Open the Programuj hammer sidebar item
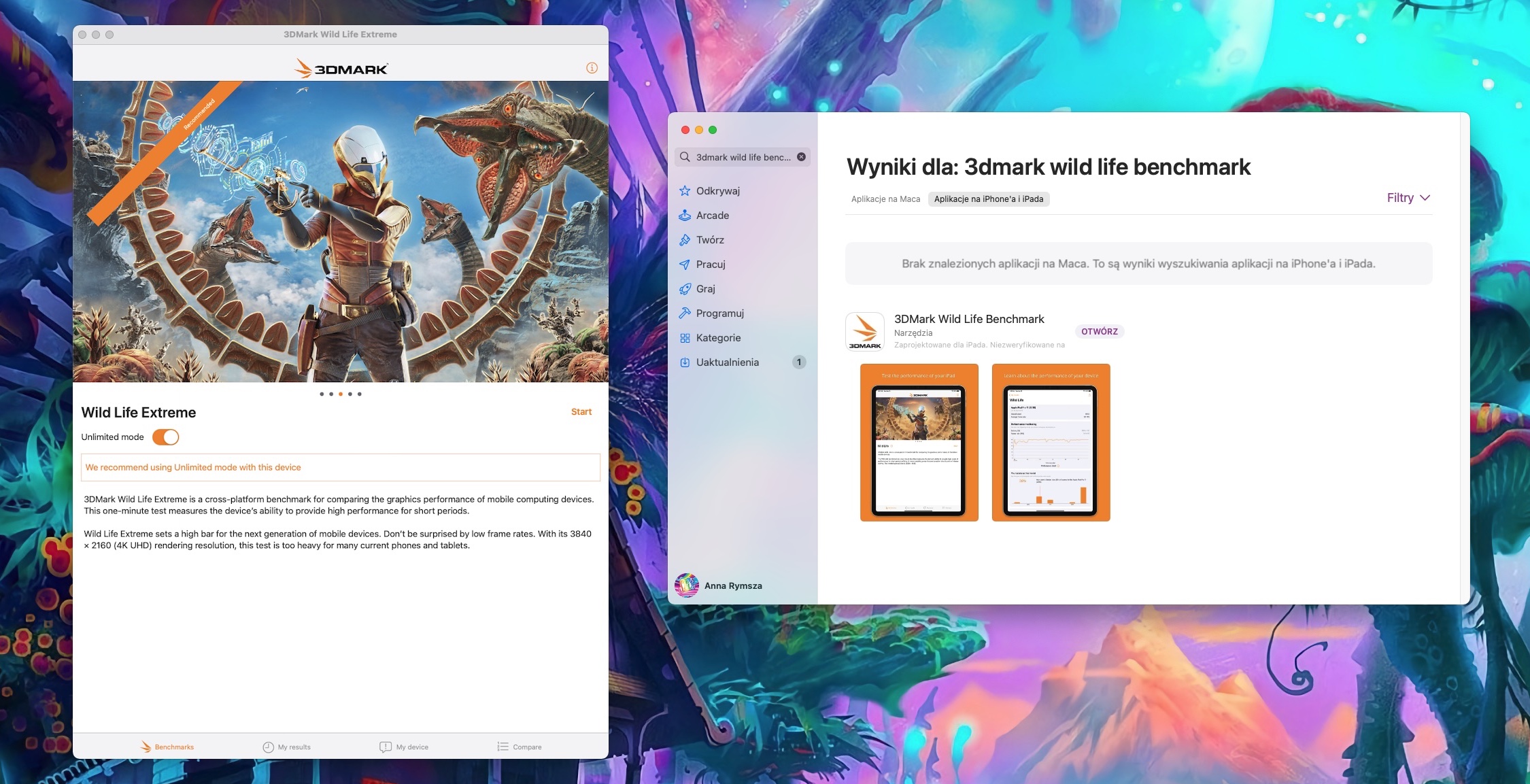The width and height of the screenshot is (1530, 784). [x=685, y=313]
